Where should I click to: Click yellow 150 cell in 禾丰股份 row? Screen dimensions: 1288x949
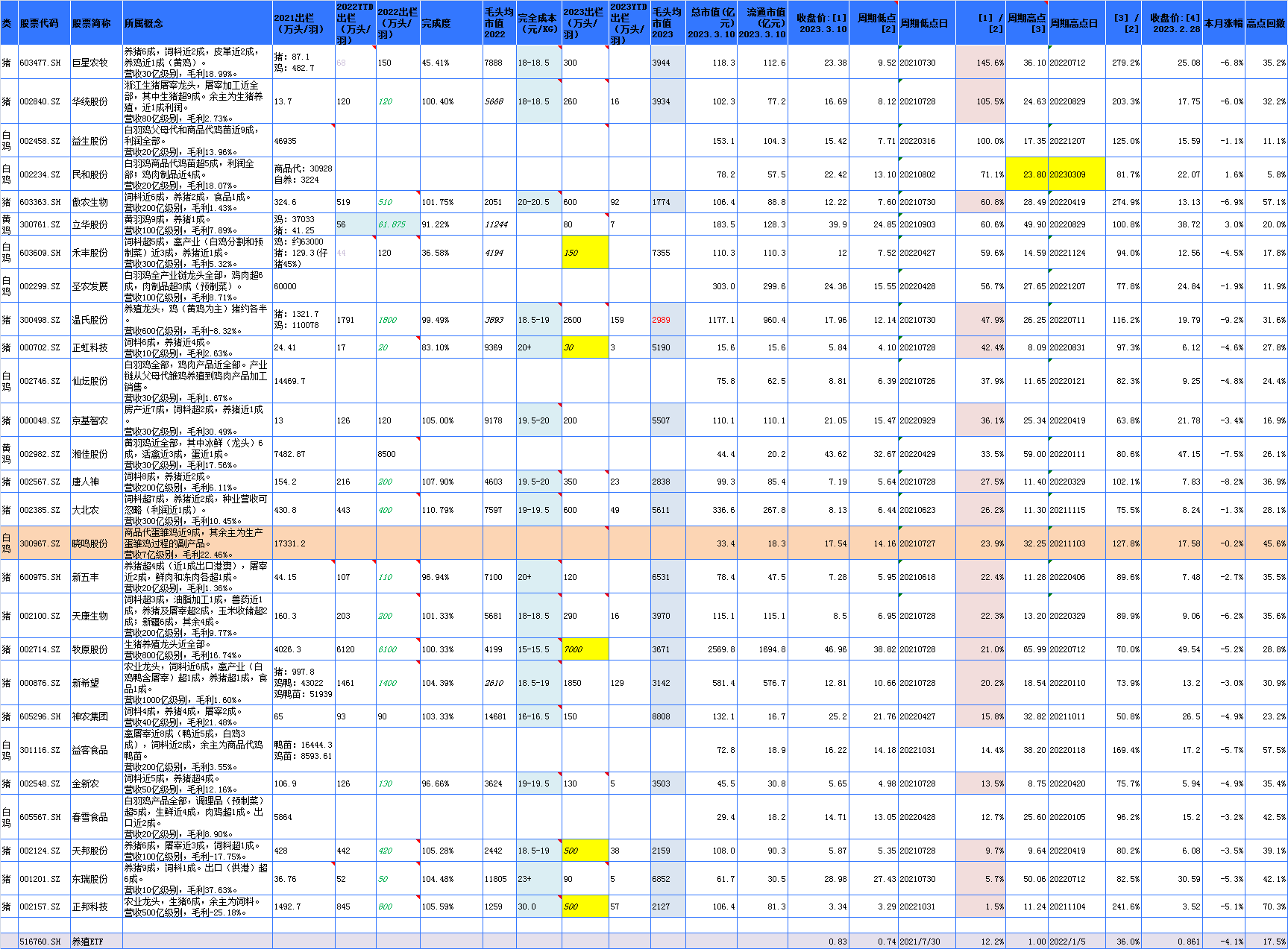tap(585, 253)
